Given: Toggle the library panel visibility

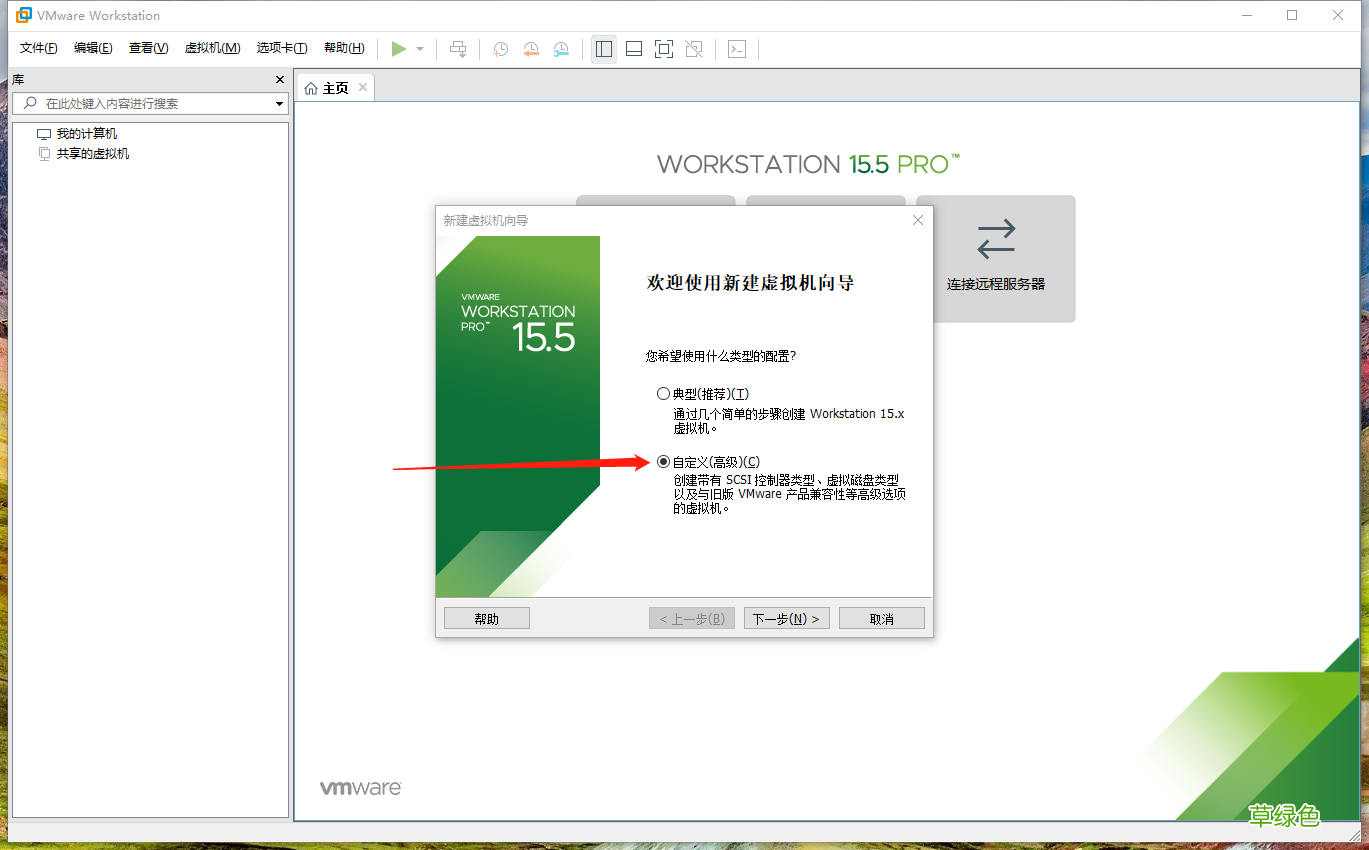Looking at the screenshot, I should 603,48.
